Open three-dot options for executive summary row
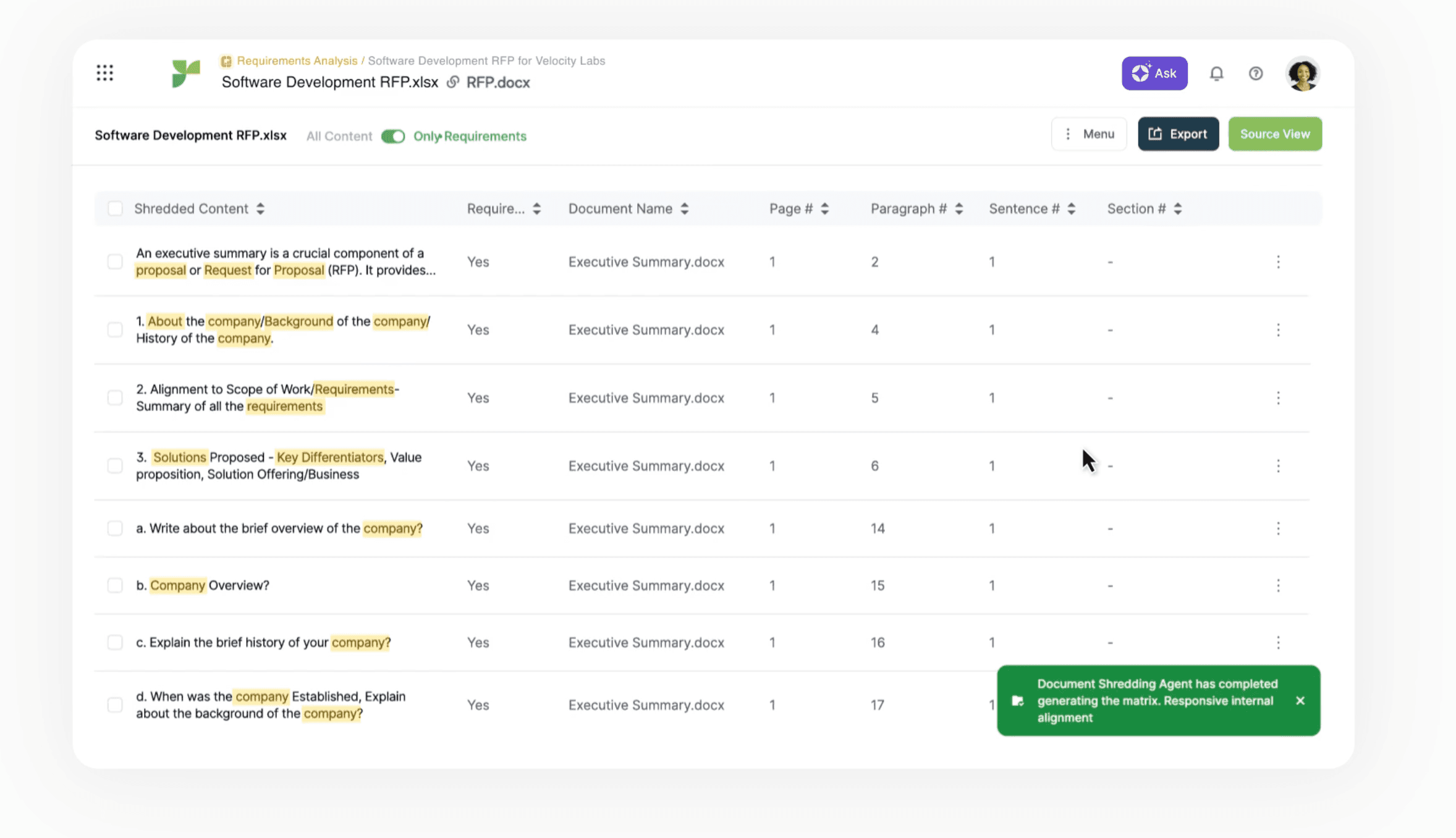The height and width of the screenshot is (838, 1456). (1277, 262)
